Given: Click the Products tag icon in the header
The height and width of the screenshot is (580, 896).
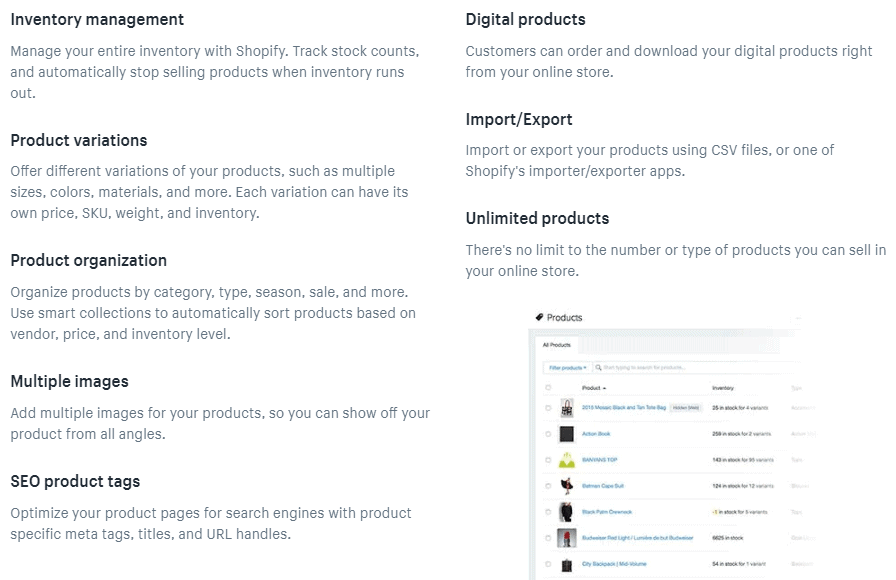Looking at the screenshot, I should (x=539, y=318).
